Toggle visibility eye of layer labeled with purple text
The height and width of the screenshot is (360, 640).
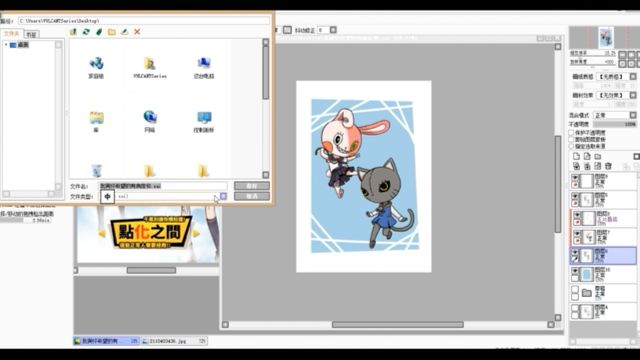(577, 215)
